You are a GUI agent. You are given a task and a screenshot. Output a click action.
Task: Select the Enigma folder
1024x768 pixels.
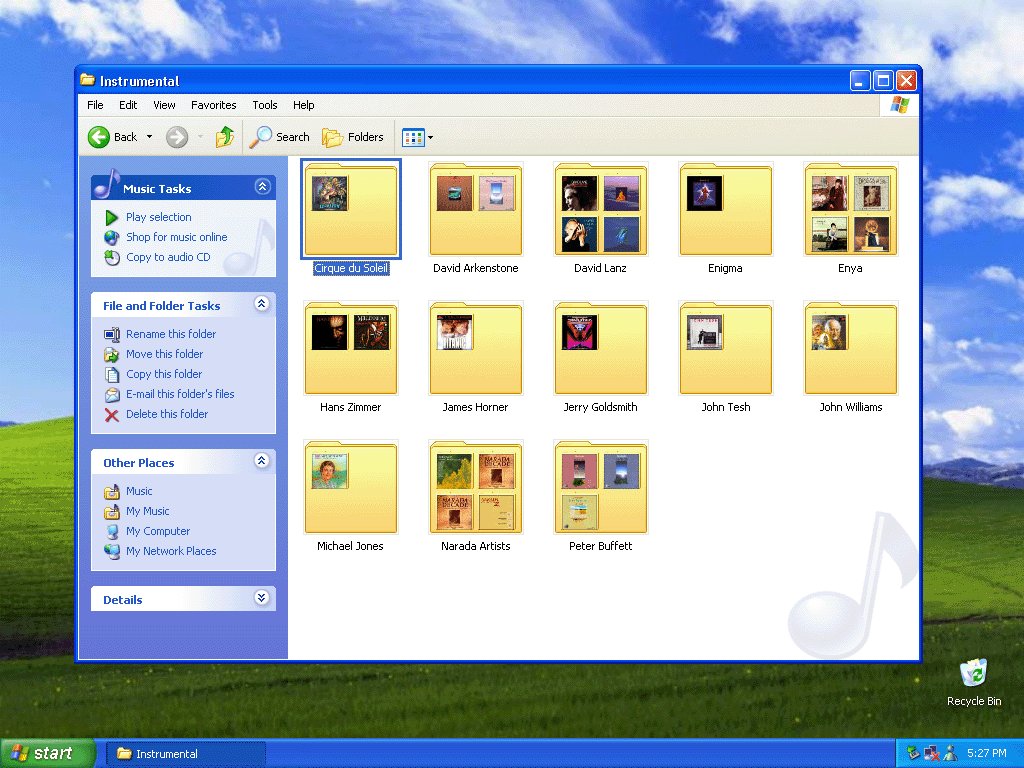click(726, 217)
